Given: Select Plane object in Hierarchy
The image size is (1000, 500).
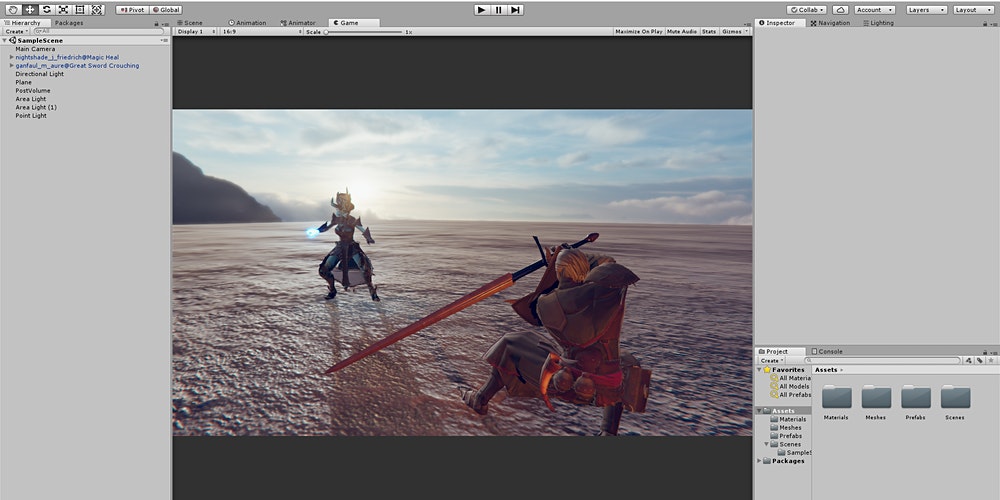Looking at the screenshot, I should (24, 82).
